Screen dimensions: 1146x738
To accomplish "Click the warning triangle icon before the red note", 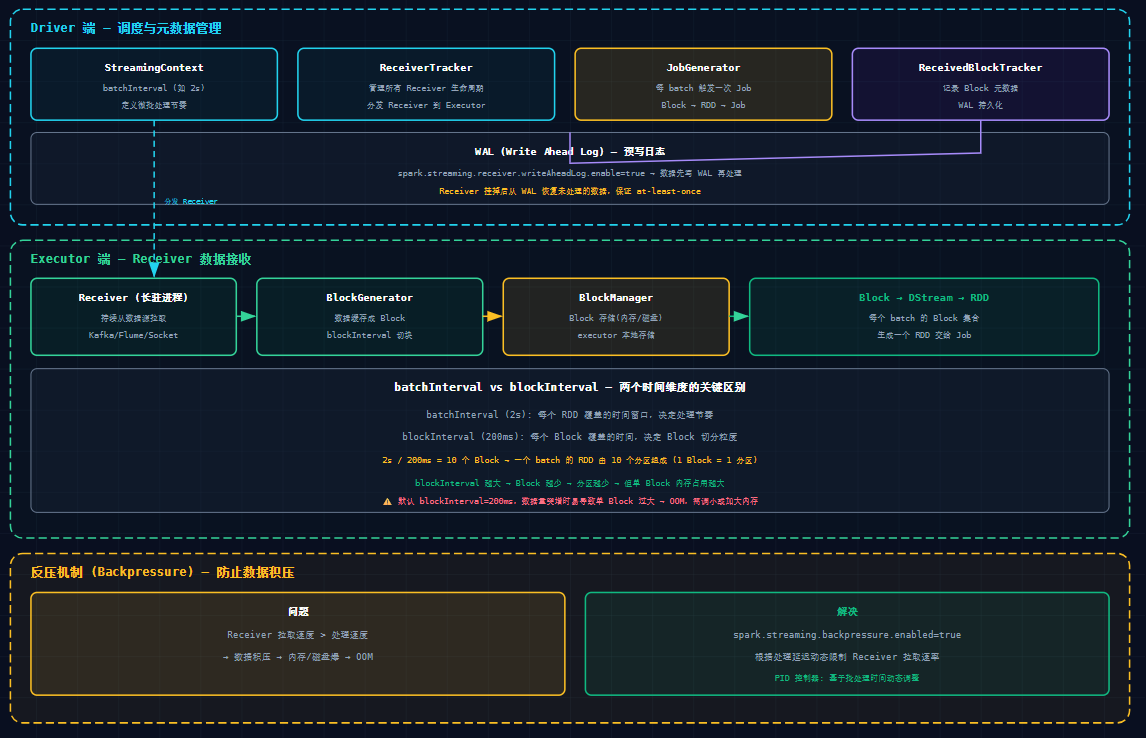I will [x=387, y=501].
